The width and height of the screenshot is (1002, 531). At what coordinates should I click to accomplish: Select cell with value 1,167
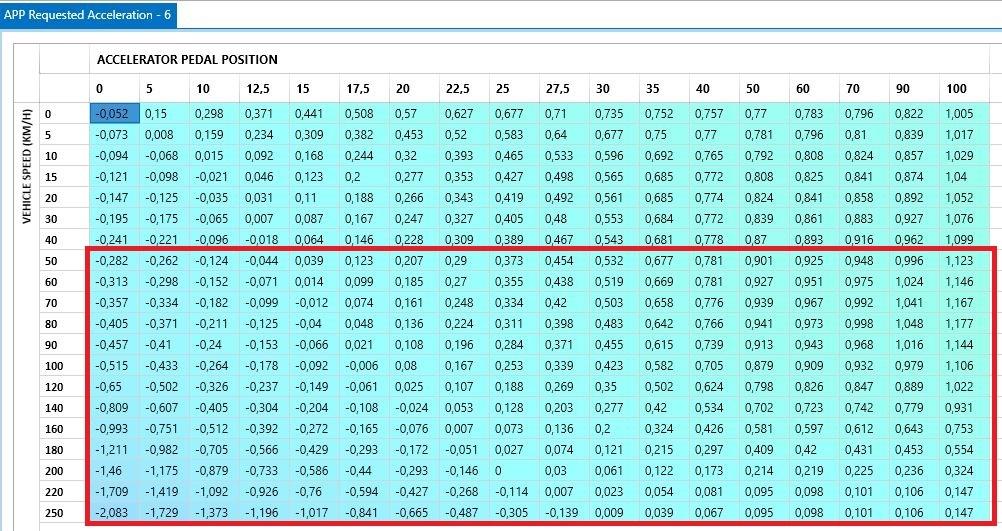click(964, 302)
